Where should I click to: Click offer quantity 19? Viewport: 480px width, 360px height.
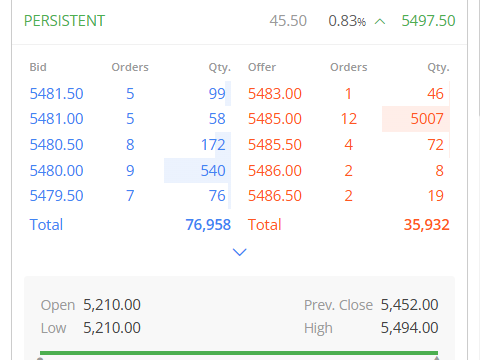pyautogui.click(x=436, y=196)
